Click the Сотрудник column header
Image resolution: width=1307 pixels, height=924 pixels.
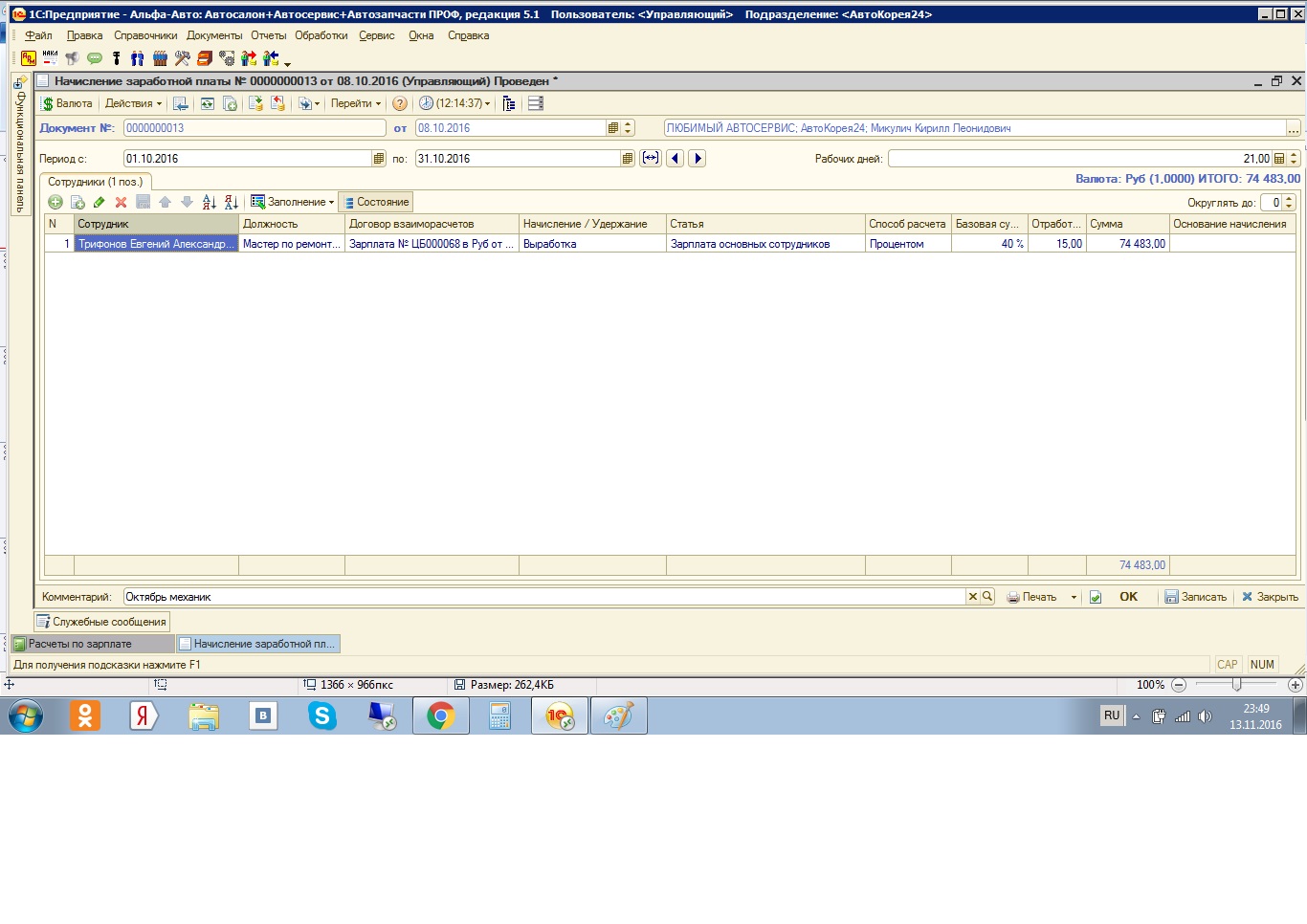click(156, 224)
